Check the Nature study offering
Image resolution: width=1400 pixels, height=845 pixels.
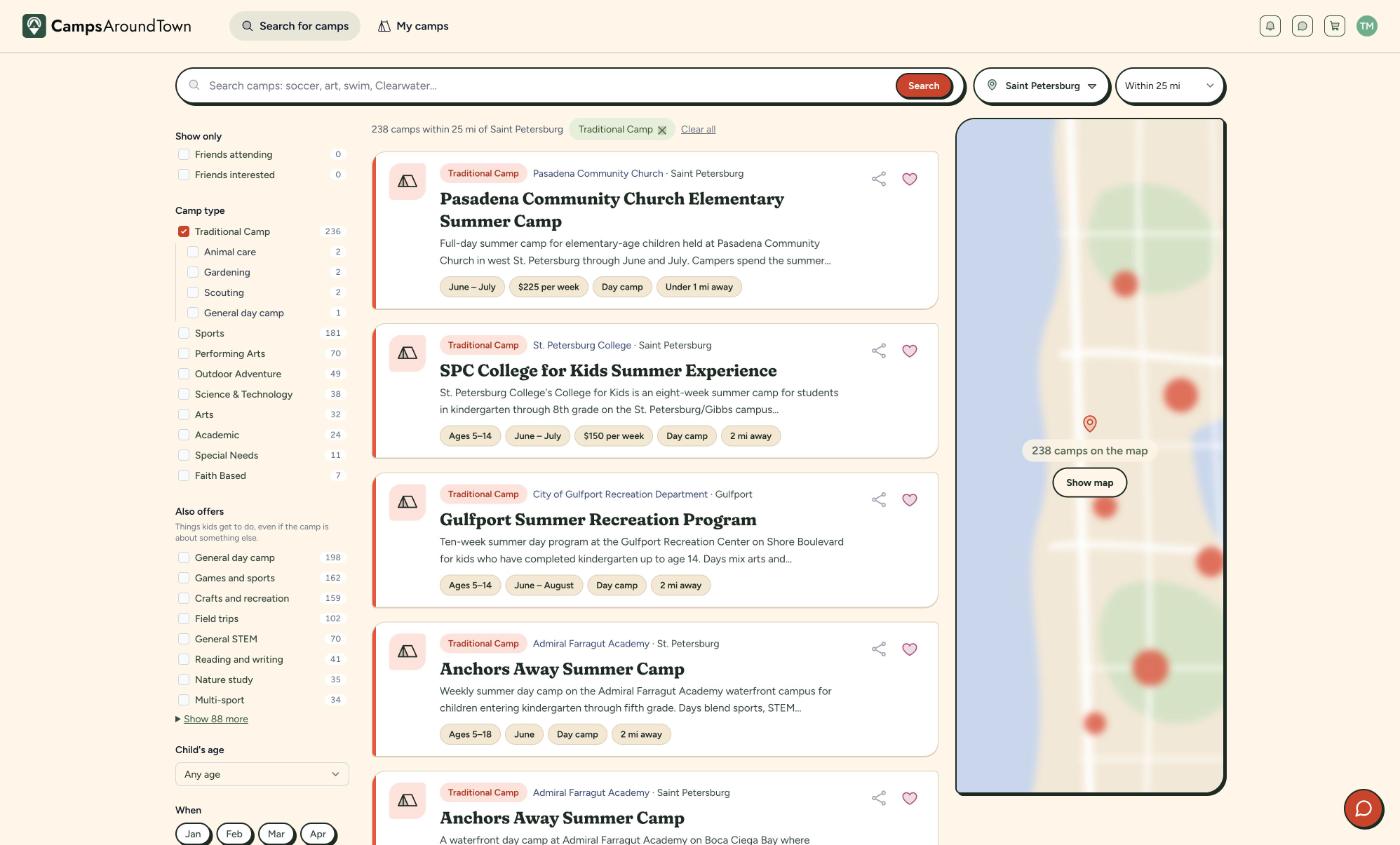point(183,680)
